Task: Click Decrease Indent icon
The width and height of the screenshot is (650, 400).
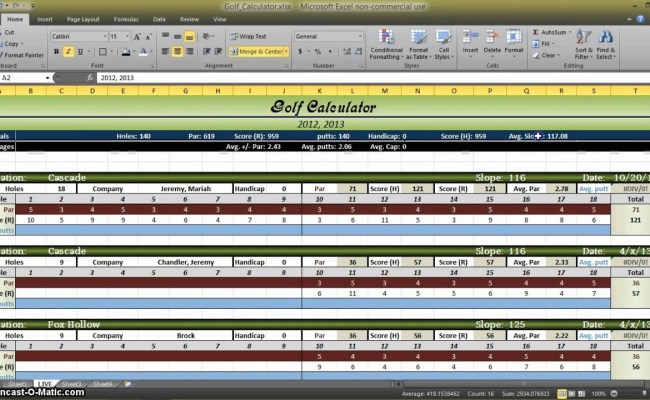Action: point(206,51)
